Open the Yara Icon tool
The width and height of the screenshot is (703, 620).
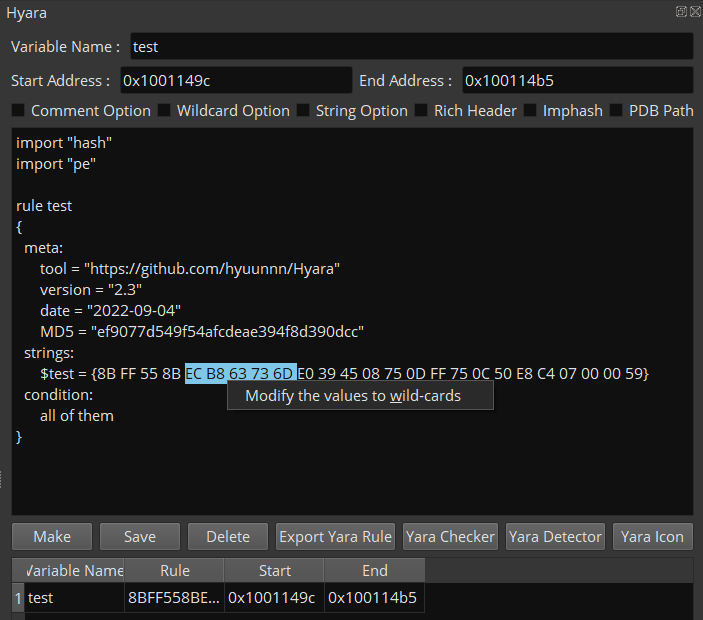pos(652,537)
